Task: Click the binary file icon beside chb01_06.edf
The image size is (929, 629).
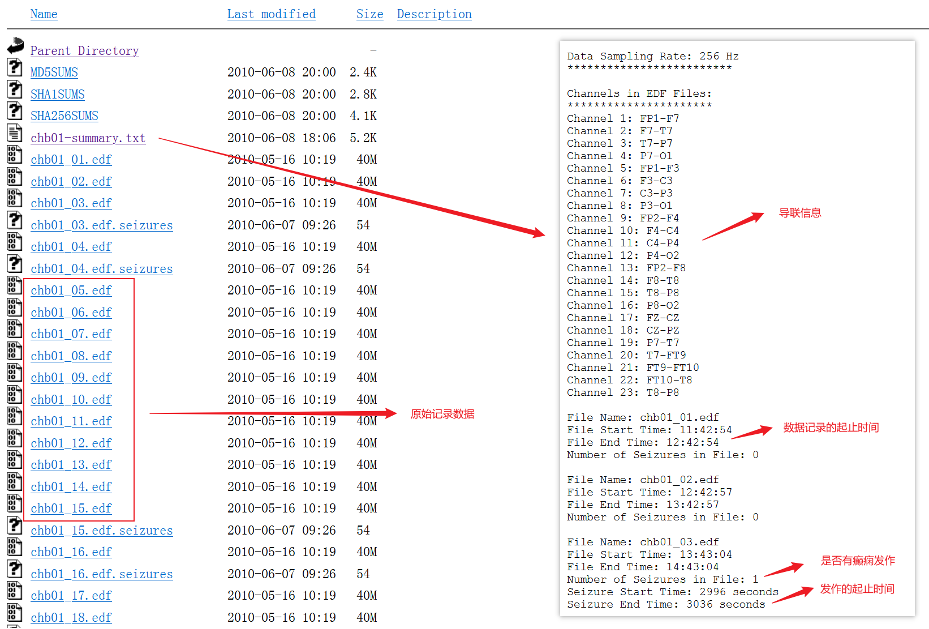Action: [x=15, y=308]
